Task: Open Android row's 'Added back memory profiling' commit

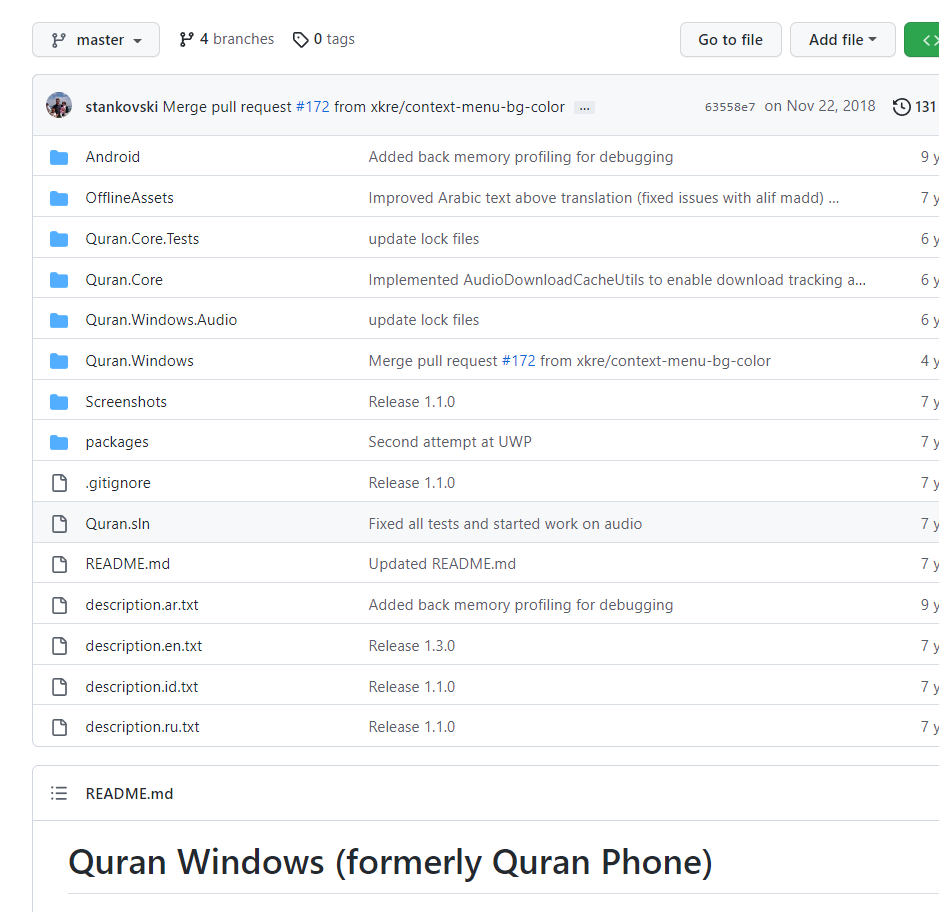Action: tap(520, 157)
